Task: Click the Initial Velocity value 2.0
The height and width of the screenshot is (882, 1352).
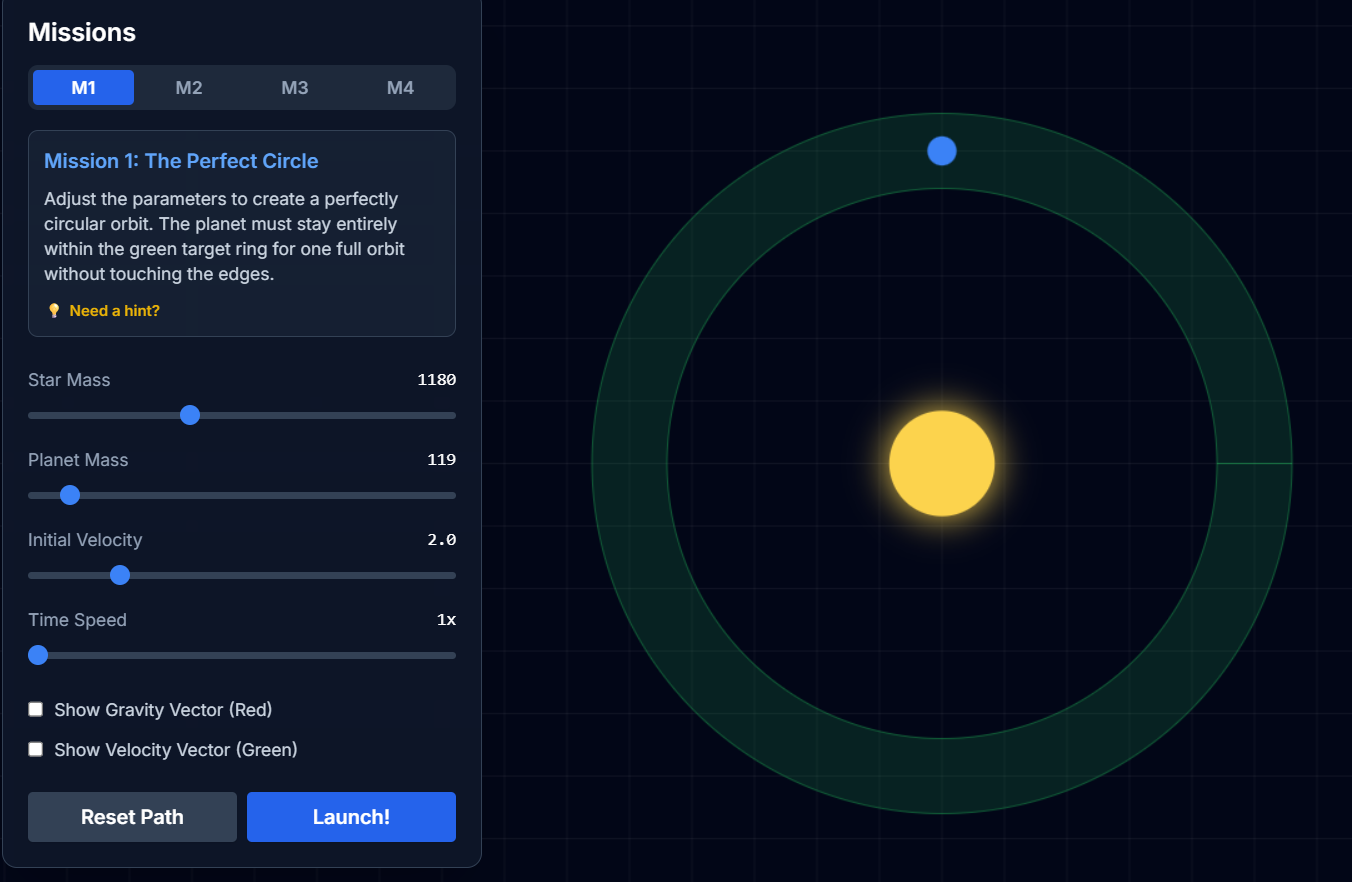Action: point(441,540)
